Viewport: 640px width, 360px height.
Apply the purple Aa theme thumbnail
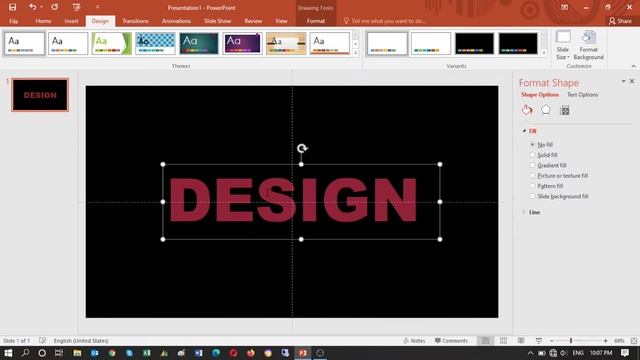(x=242, y=43)
